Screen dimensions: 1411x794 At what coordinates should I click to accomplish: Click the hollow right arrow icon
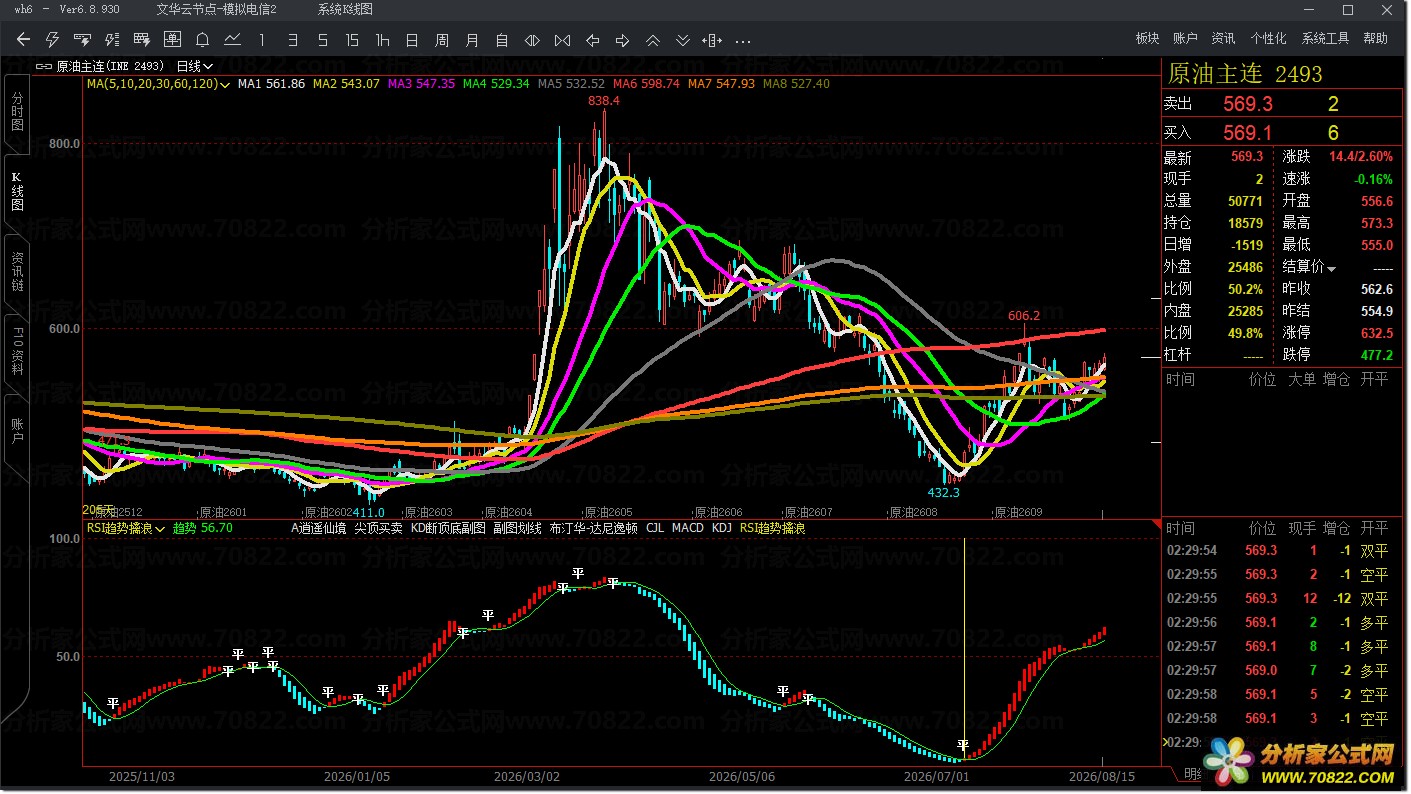tap(622, 40)
